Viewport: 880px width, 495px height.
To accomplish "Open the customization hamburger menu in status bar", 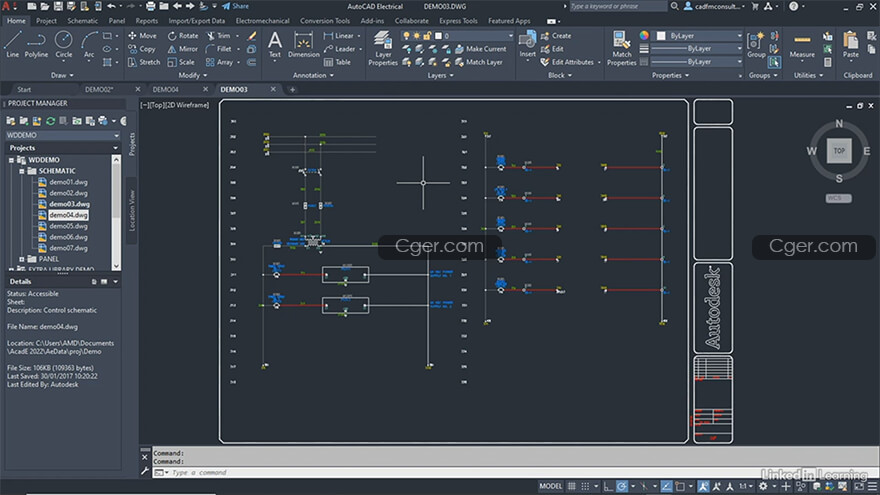I will pyautogui.click(x=872, y=486).
